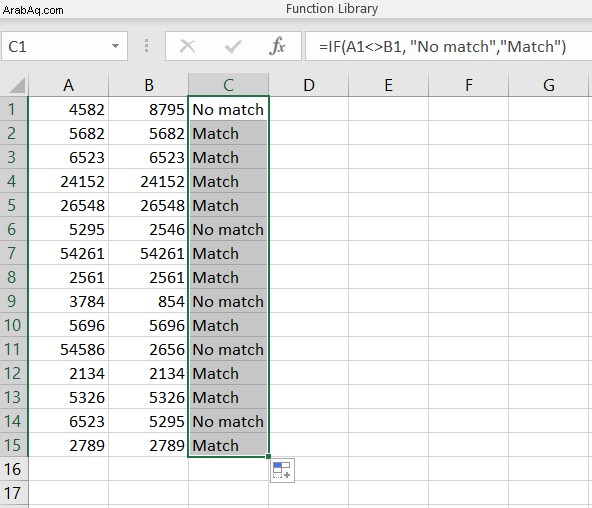Click the Function Library group label
Screen dimensions: 592x508
click(x=332, y=9)
